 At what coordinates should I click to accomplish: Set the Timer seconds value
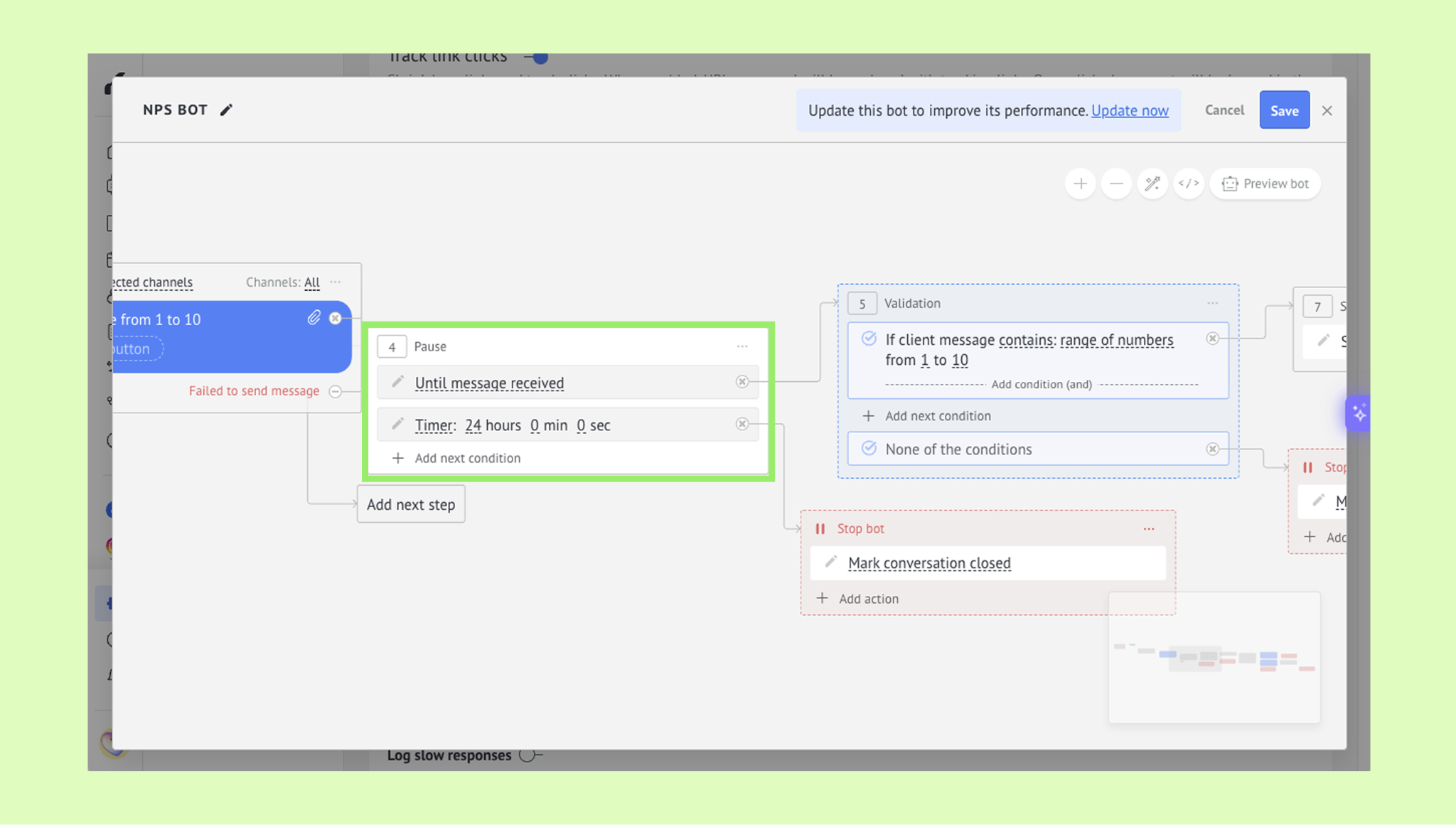click(581, 425)
